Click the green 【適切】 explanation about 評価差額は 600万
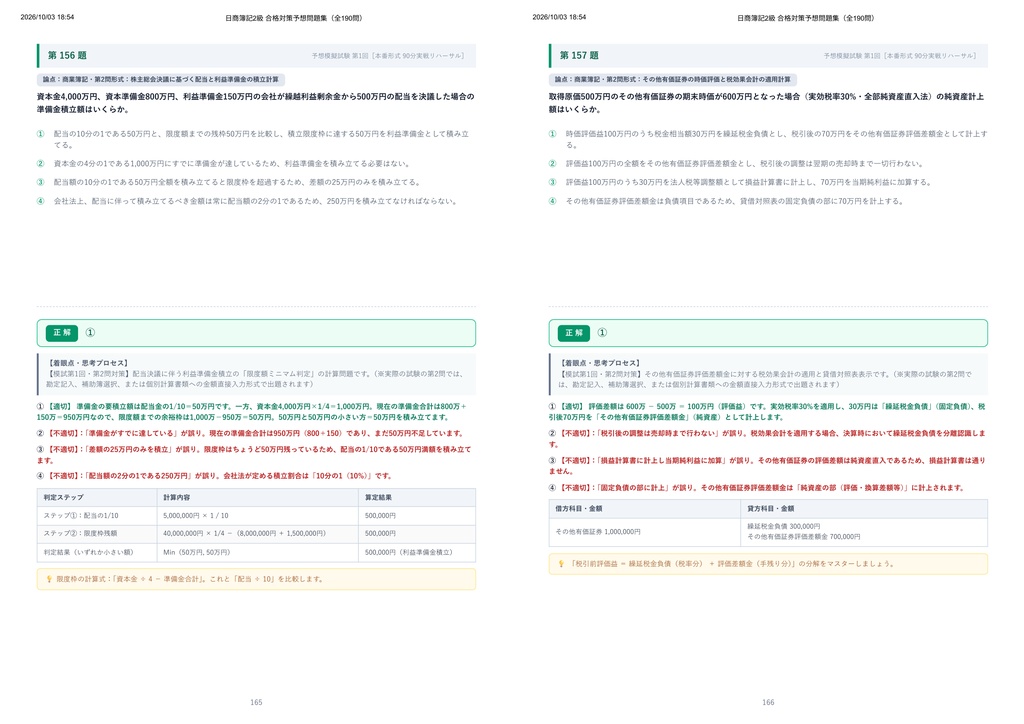Viewport: 1024px width, 724px height. coord(767,412)
